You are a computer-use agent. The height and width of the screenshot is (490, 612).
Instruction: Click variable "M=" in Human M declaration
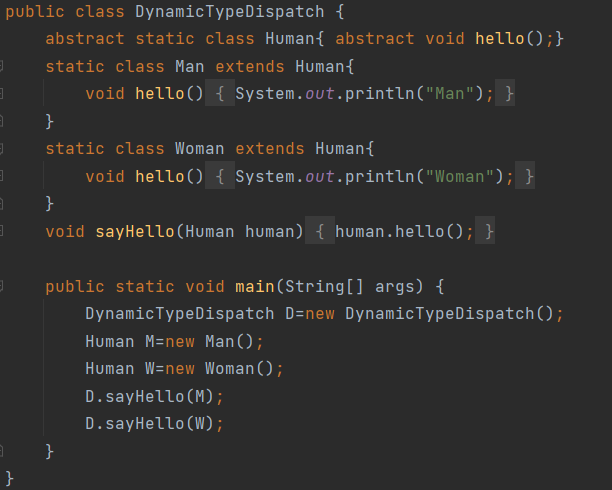pyautogui.click(x=155, y=342)
